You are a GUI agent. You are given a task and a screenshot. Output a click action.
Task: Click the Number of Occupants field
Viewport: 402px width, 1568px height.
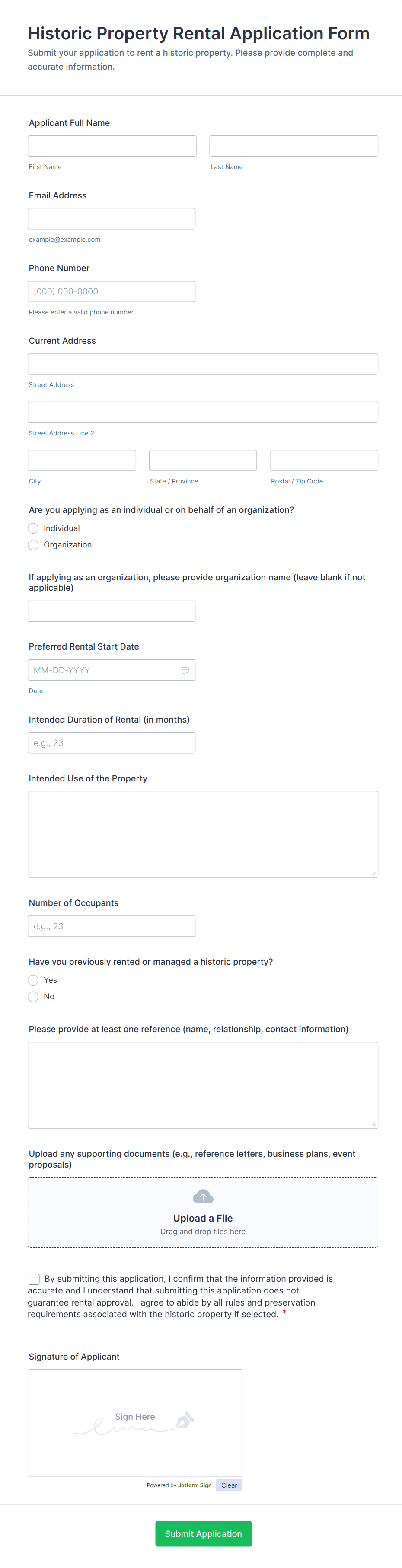[x=111, y=926]
